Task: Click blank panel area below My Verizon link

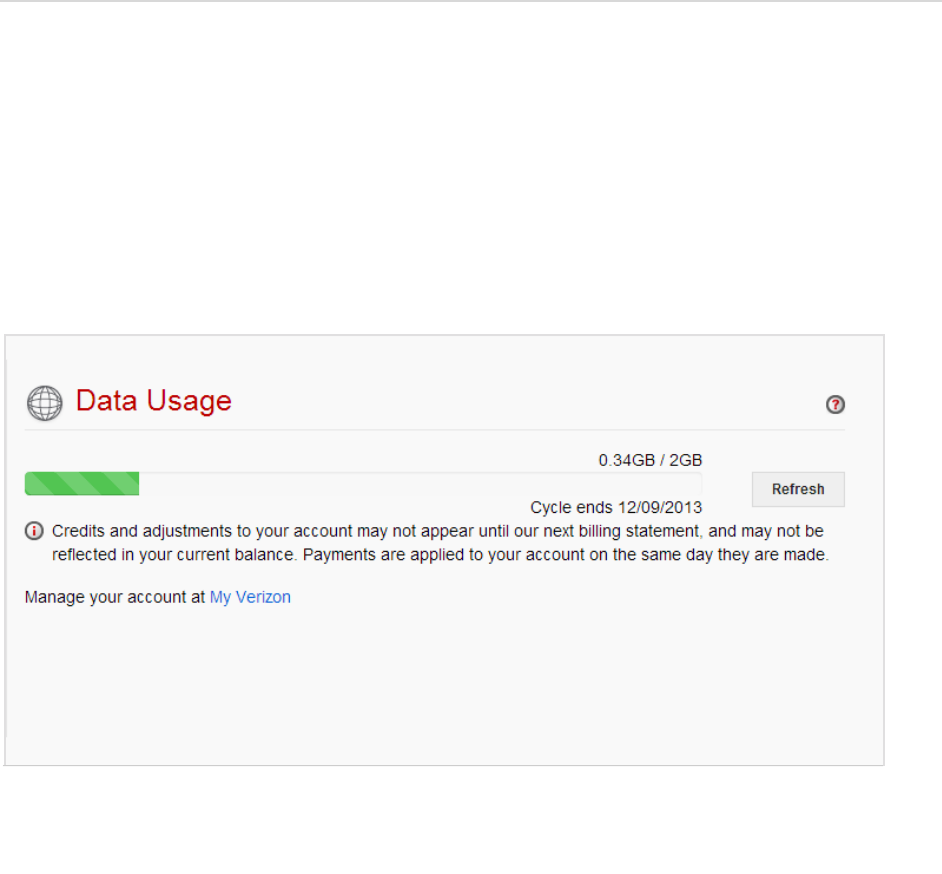Action: click(x=440, y=690)
